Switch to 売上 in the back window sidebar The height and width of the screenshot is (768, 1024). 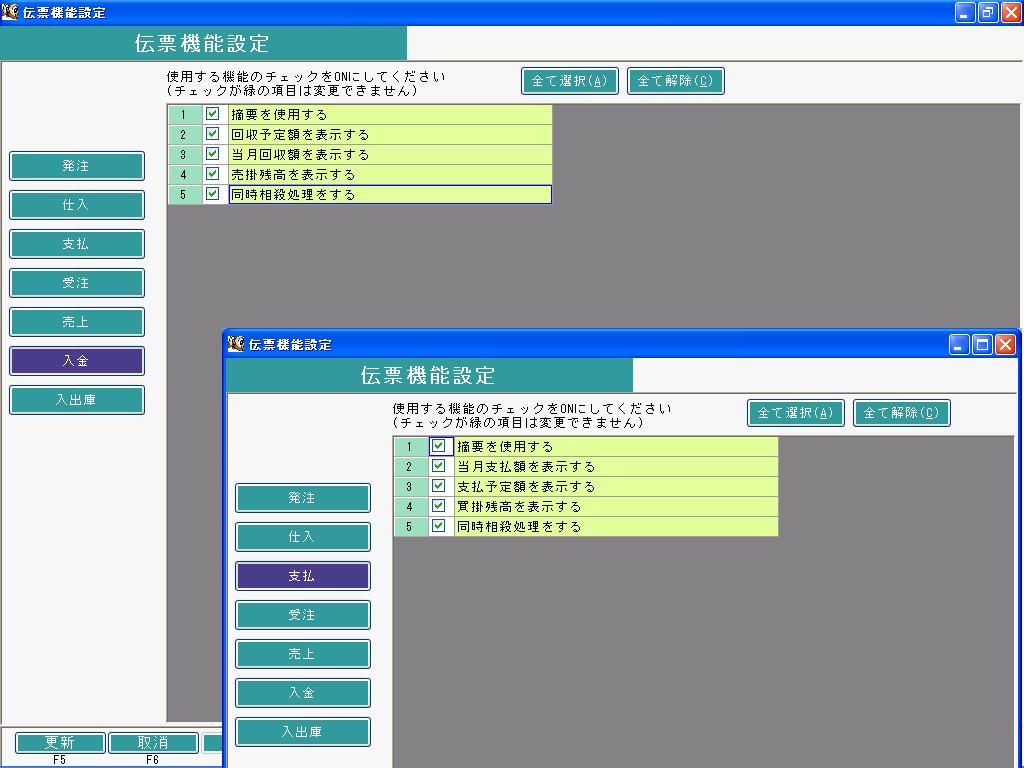(x=76, y=322)
